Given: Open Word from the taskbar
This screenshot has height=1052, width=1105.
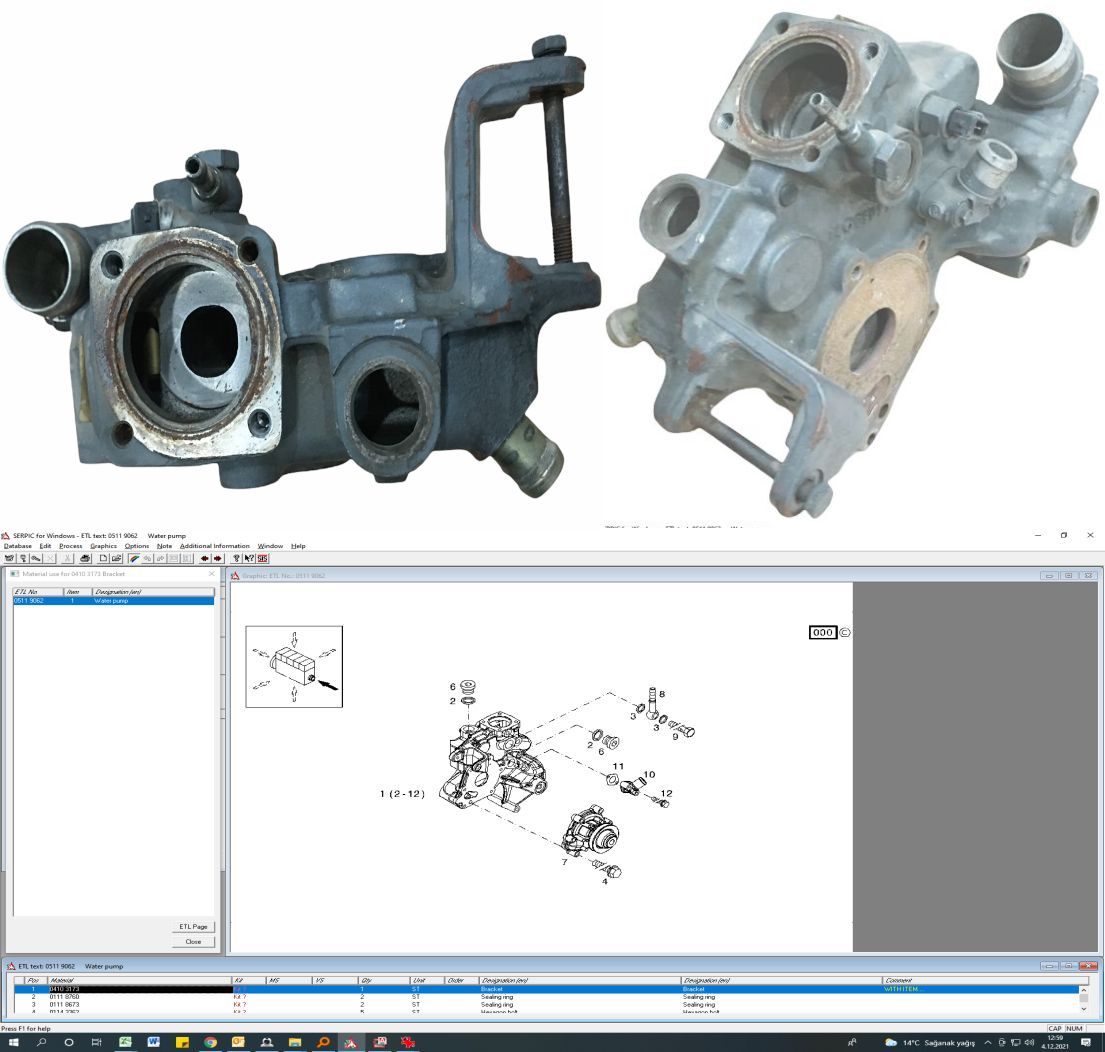Looking at the screenshot, I should tap(154, 1042).
